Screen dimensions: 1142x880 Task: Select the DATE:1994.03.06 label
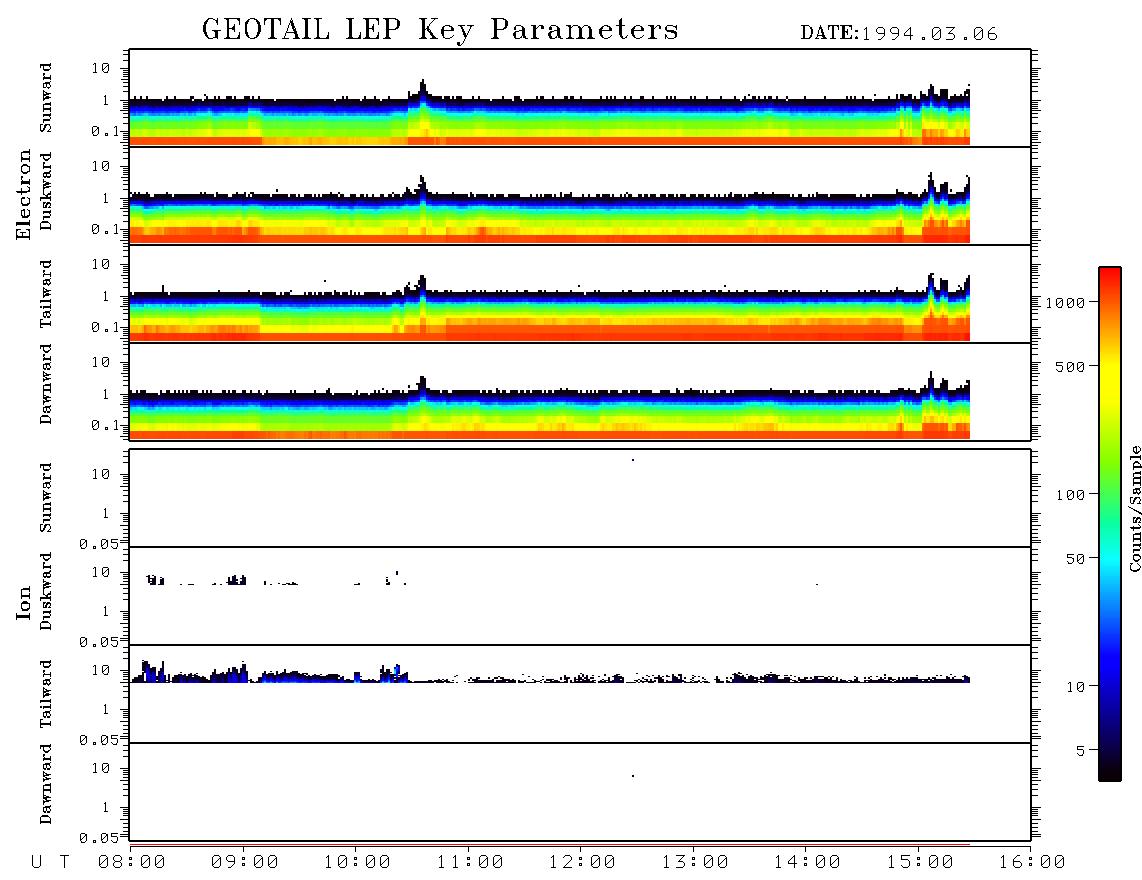point(899,34)
